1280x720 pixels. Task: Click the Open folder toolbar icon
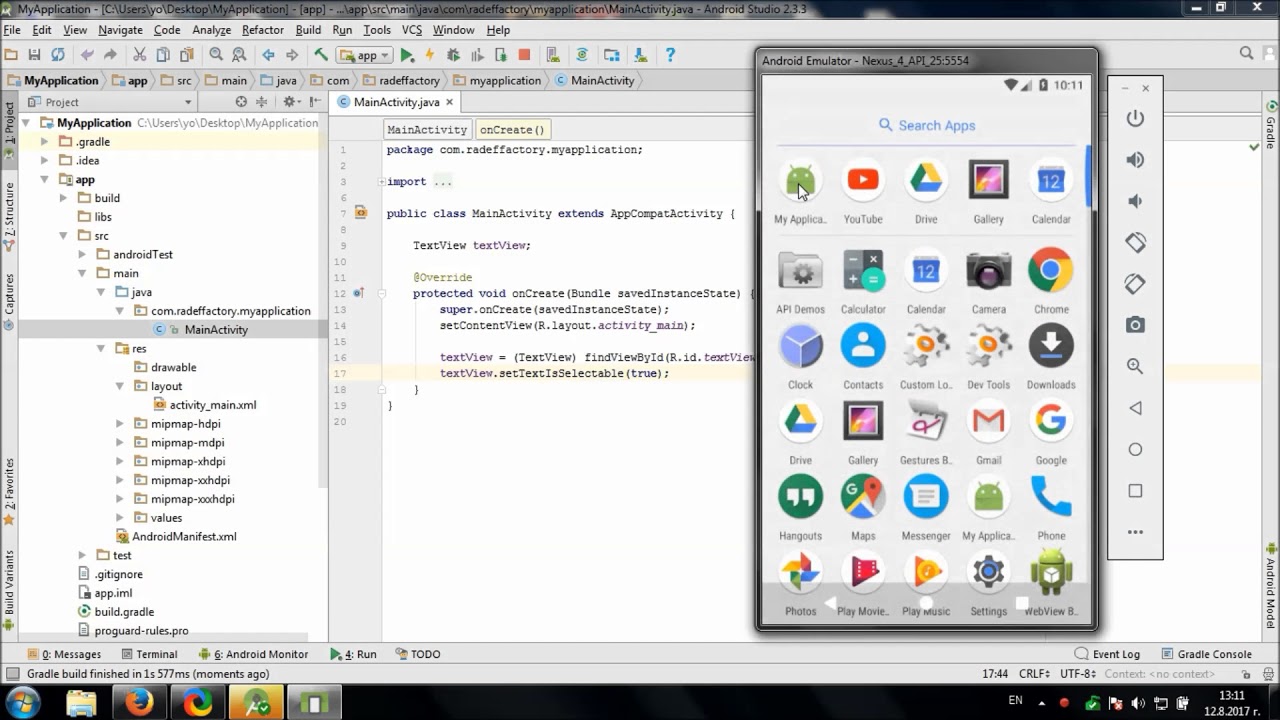pyautogui.click(x=11, y=55)
